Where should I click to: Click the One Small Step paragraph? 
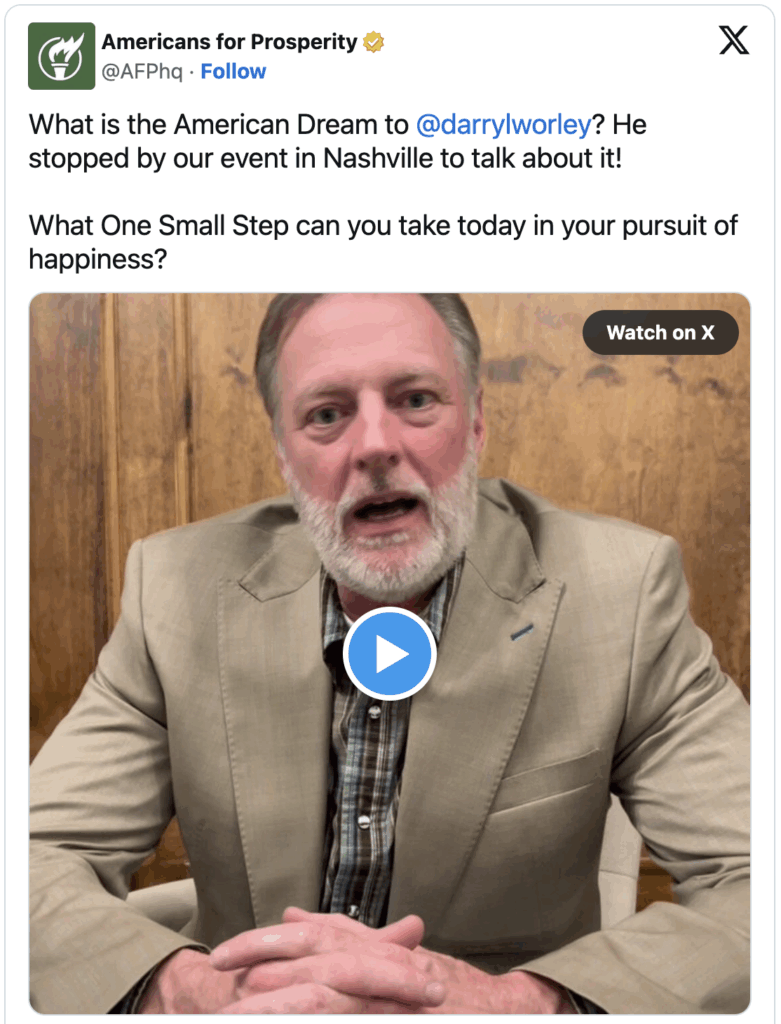383,242
